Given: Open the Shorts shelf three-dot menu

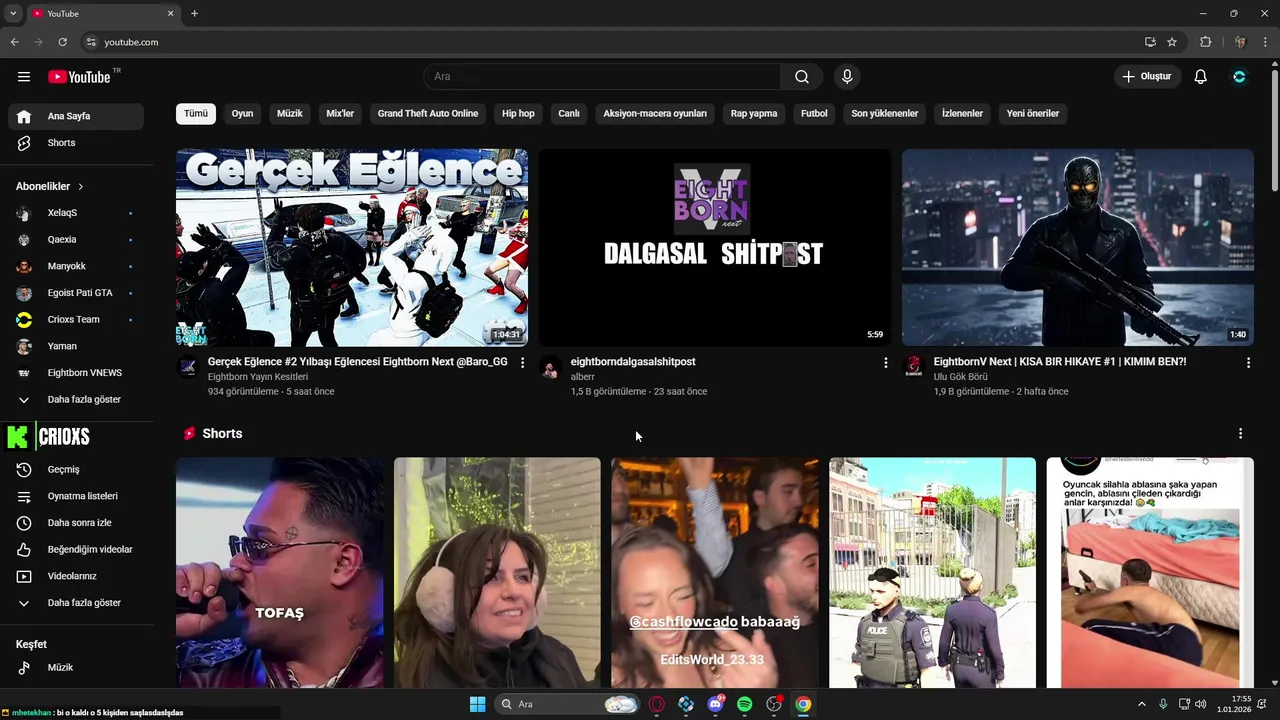Looking at the screenshot, I should point(1240,434).
